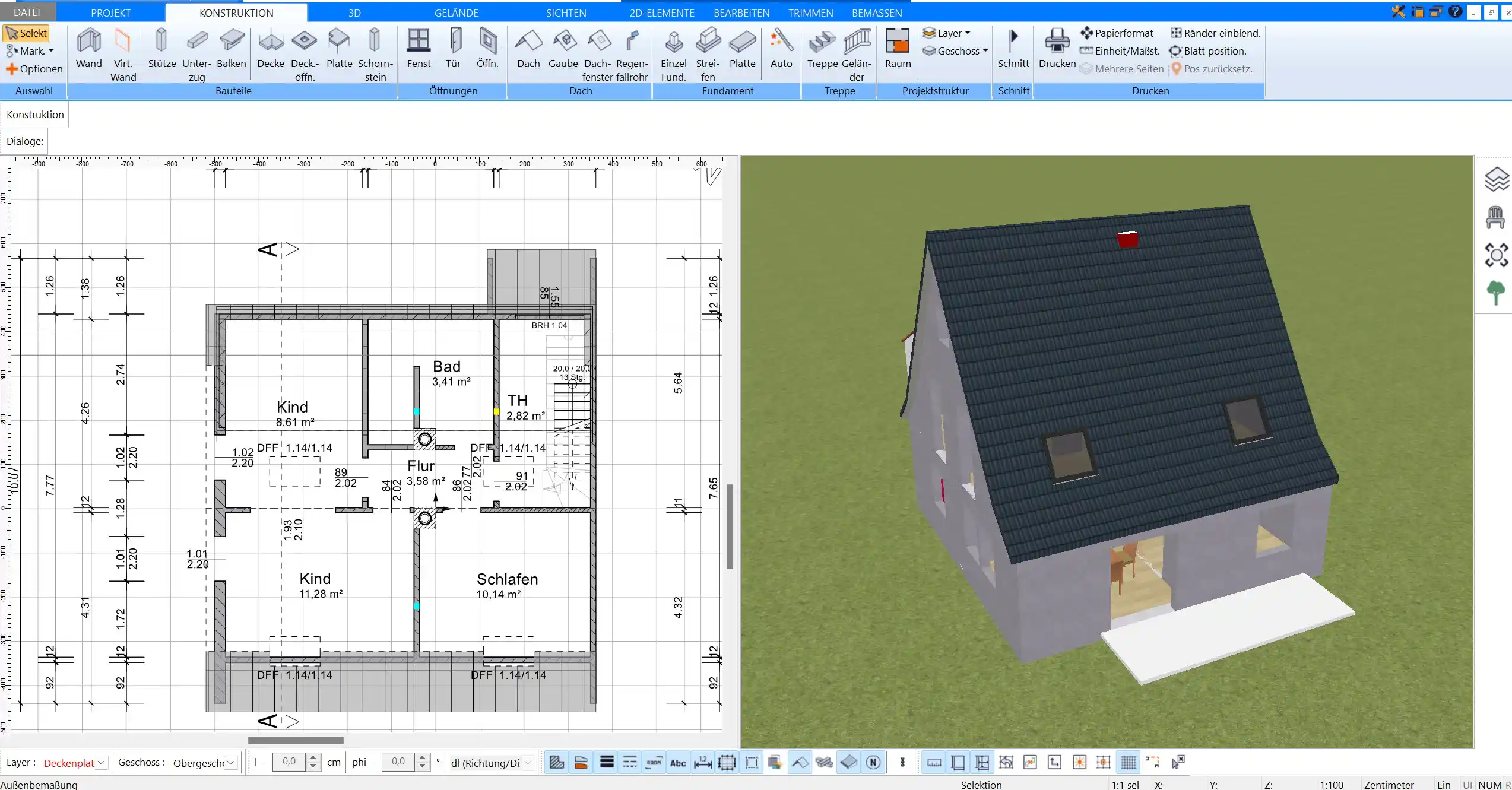Image resolution: width=1512 pixels, height=790 pixels.
Task: Click the Selekt button
Action: tap(26, 33)
